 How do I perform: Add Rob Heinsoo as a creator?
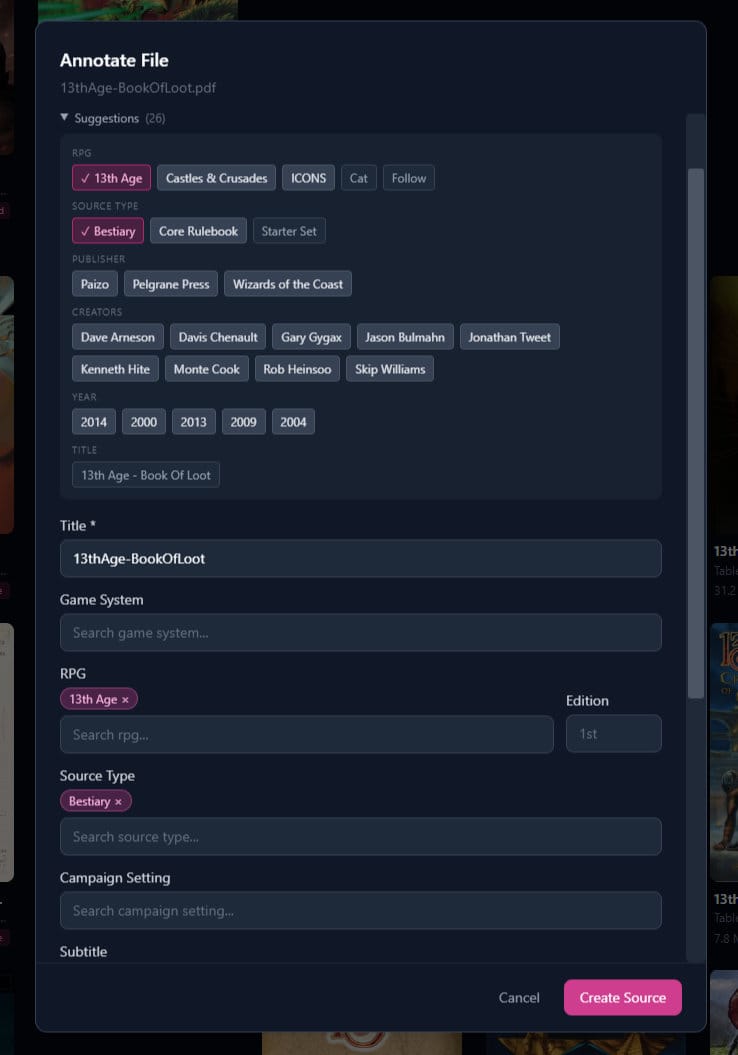297,369
